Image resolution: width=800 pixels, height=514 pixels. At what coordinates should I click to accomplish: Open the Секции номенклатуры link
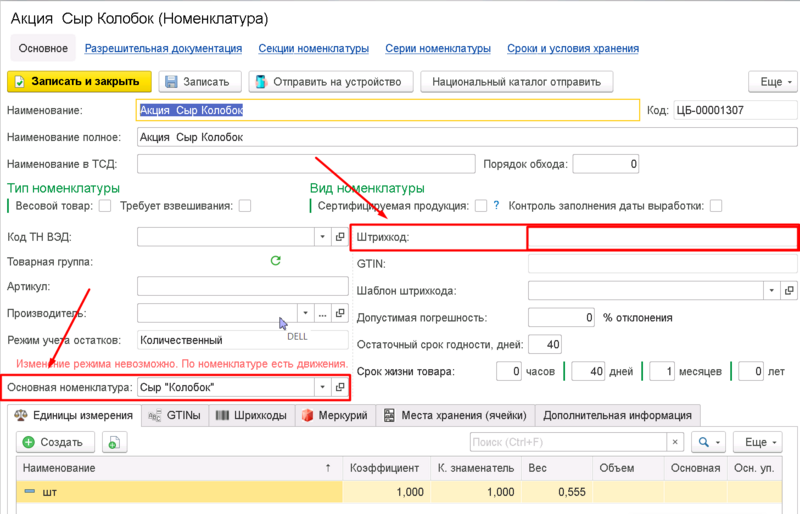click(313, 48)
